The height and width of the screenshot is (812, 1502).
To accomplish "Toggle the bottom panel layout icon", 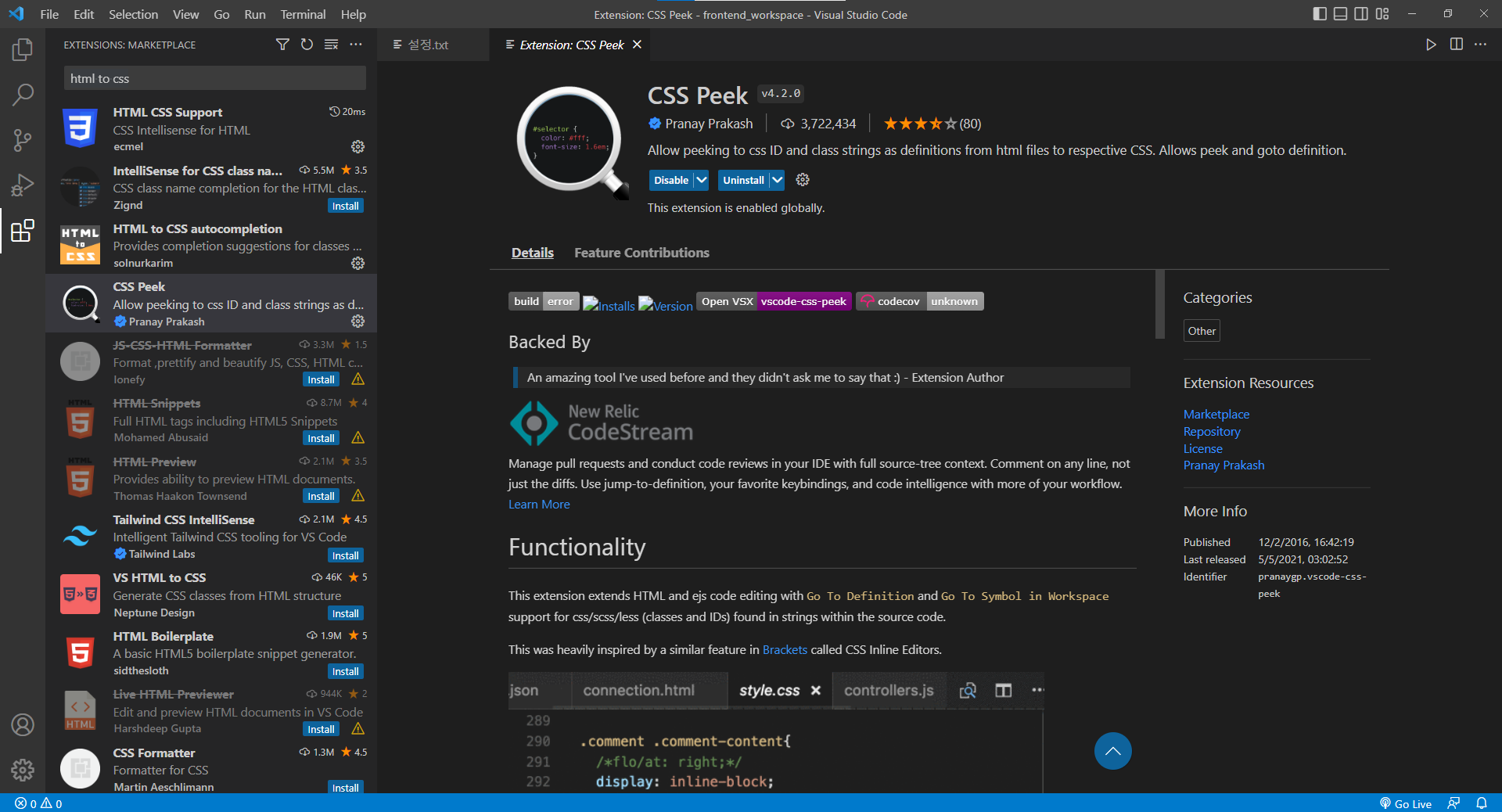I will point(1340,14).
